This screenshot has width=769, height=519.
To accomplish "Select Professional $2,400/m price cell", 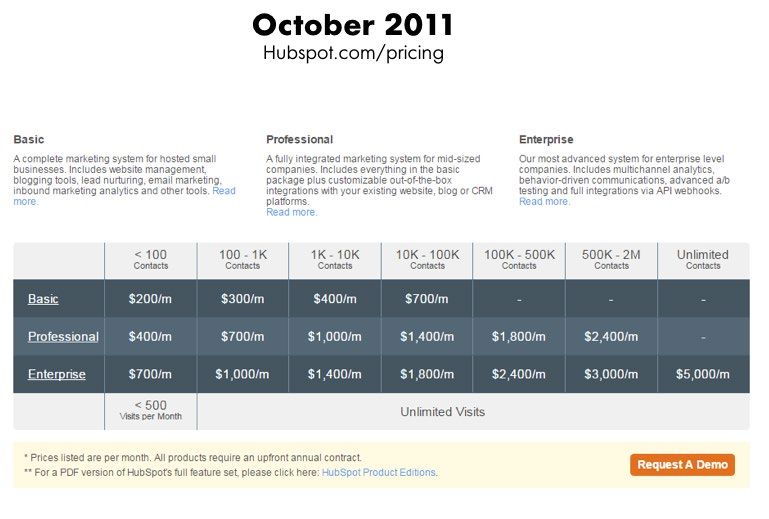I will point(611,337).
